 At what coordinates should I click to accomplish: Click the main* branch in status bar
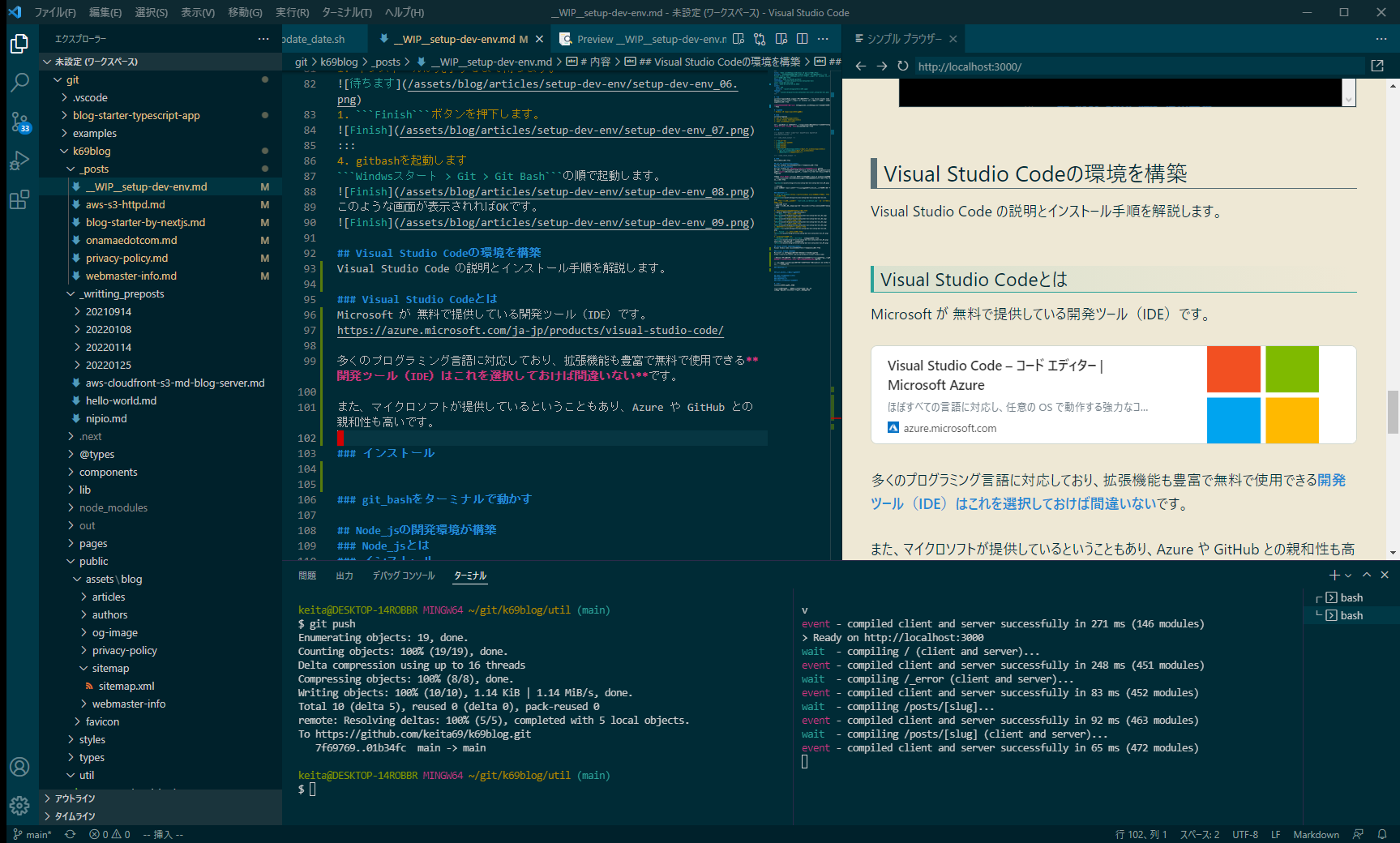pos(32,834)
